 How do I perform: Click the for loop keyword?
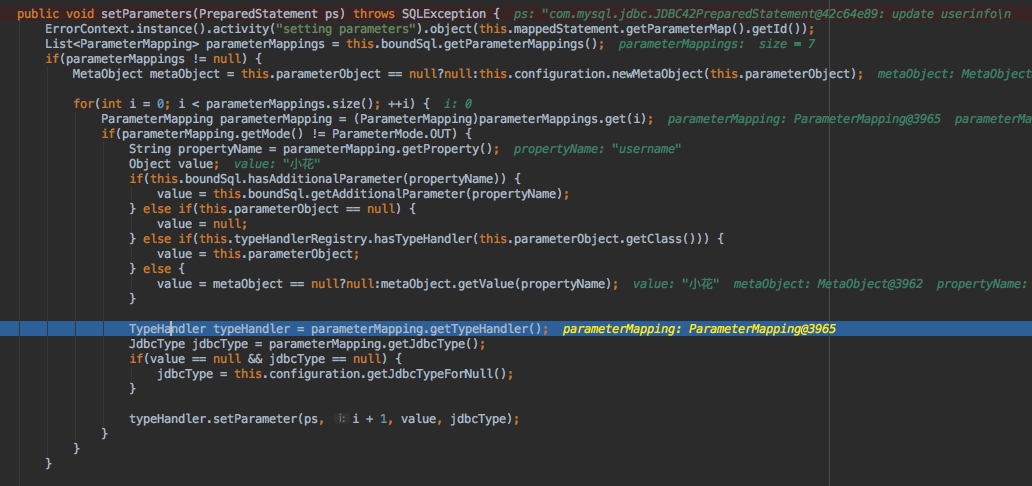point(84,104)
